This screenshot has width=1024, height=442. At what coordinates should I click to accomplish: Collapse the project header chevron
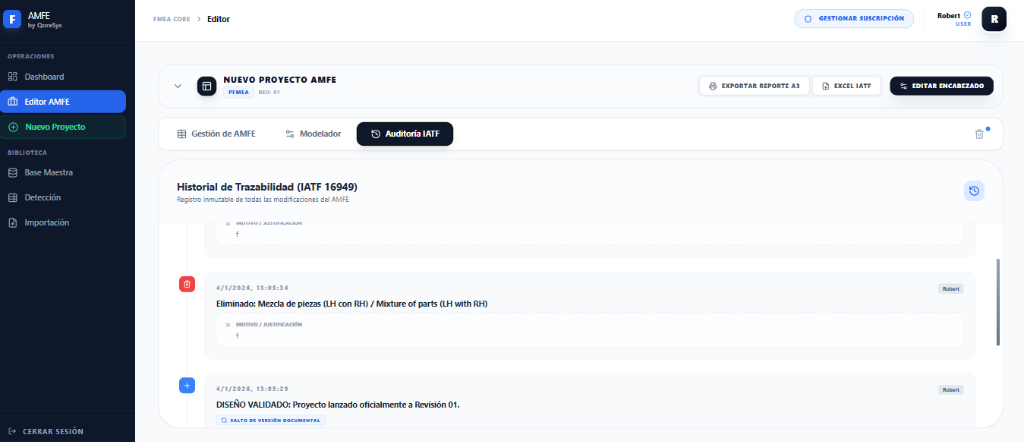point(178,86)
